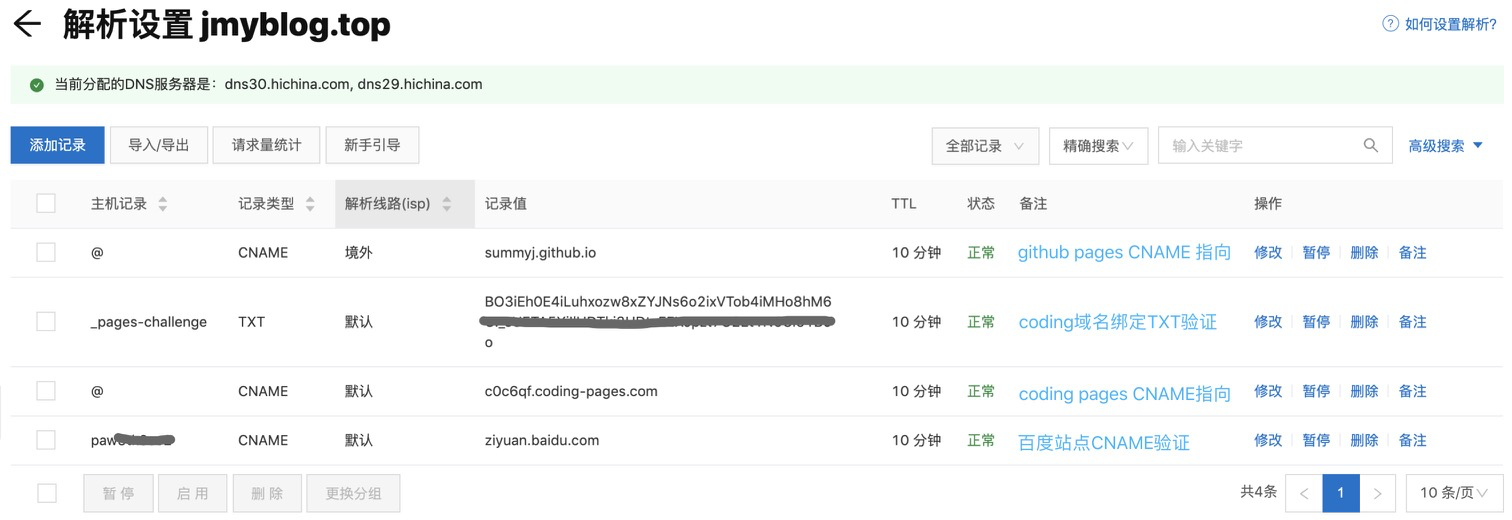1512x520 pixels.
Task: Click the 更换分组 bulk button
Action: coord(353,493)
